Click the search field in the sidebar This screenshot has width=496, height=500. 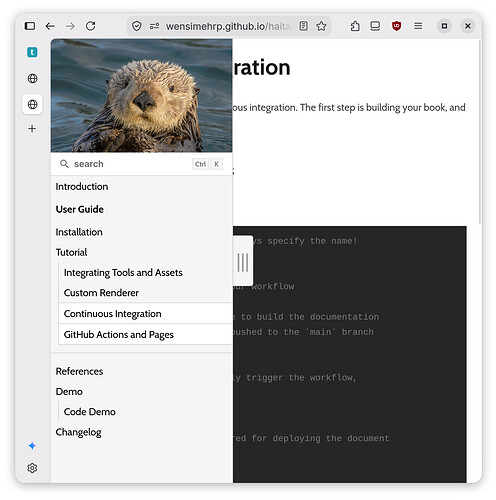click(141, 164)
